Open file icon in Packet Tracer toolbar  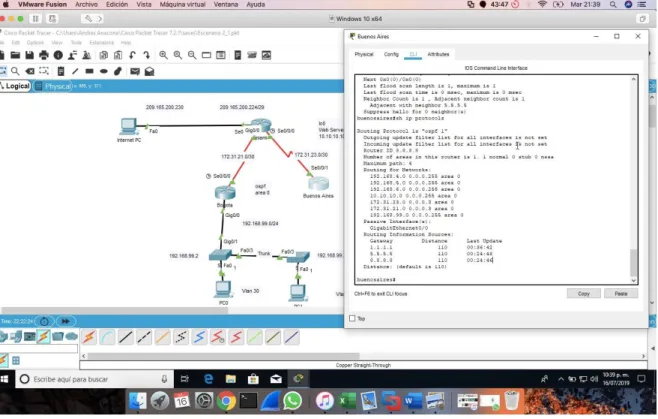tap(16, 55)
